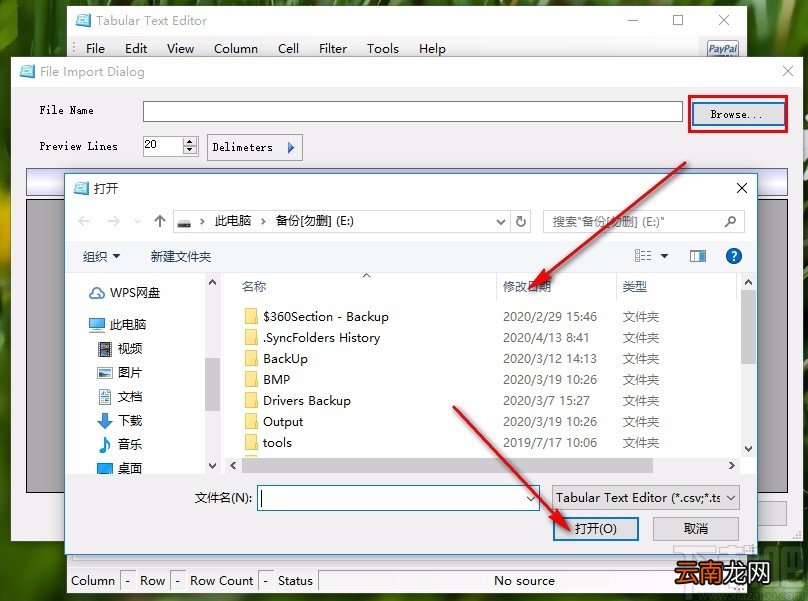Open the help question mark icon
The width and height of the screenshot is (808, 601).
pos(734,256)
